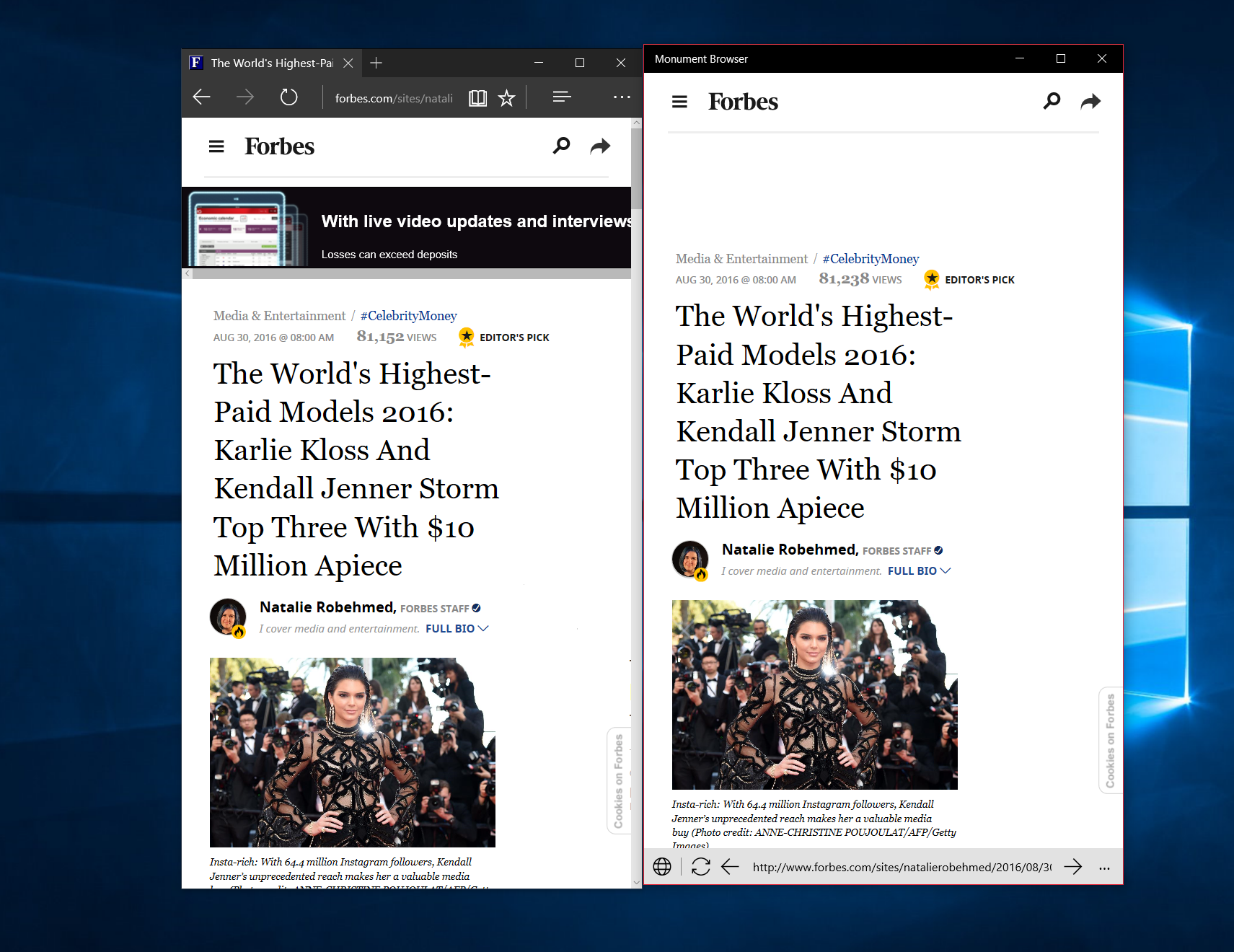Go back in Monument Browser
Viewport: 1234px width, 952px height.
coord(731,867)
